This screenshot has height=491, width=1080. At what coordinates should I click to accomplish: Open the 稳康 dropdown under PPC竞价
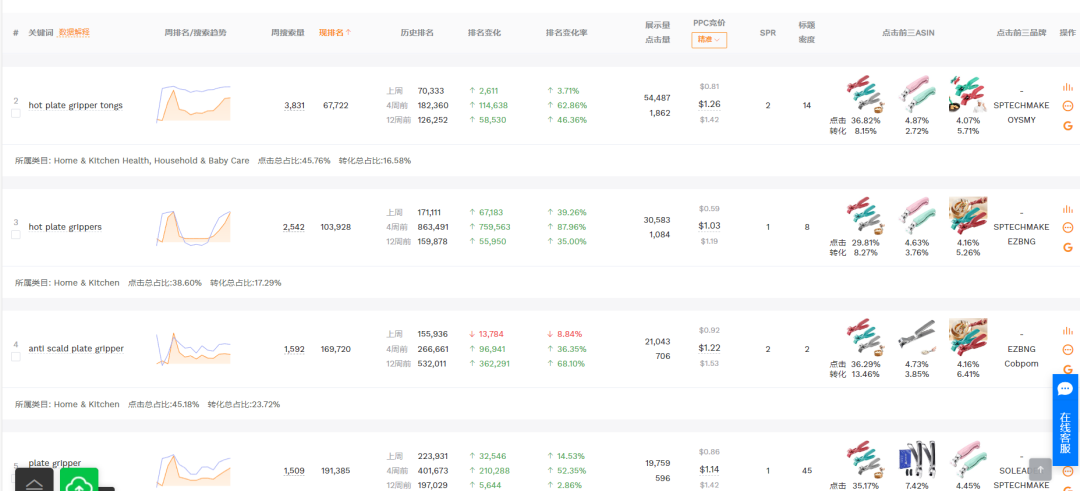[x=709, y=40]
